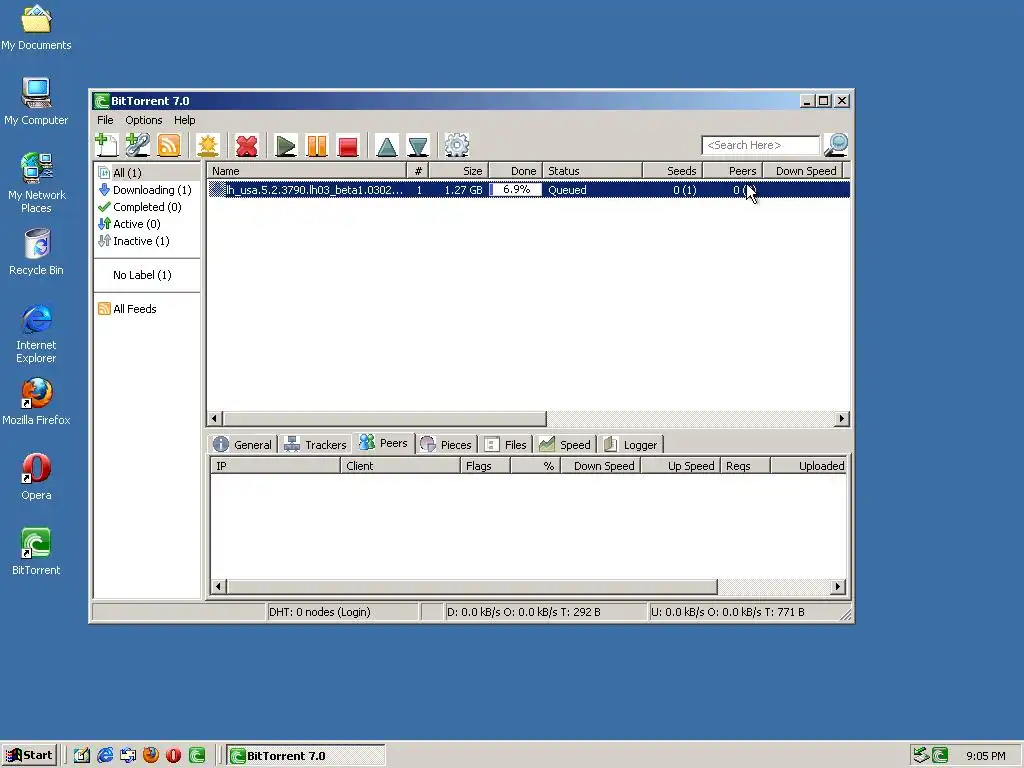1024x768 pixels.
Task: Open the Windows Start menu
Action: coord(29,756)
